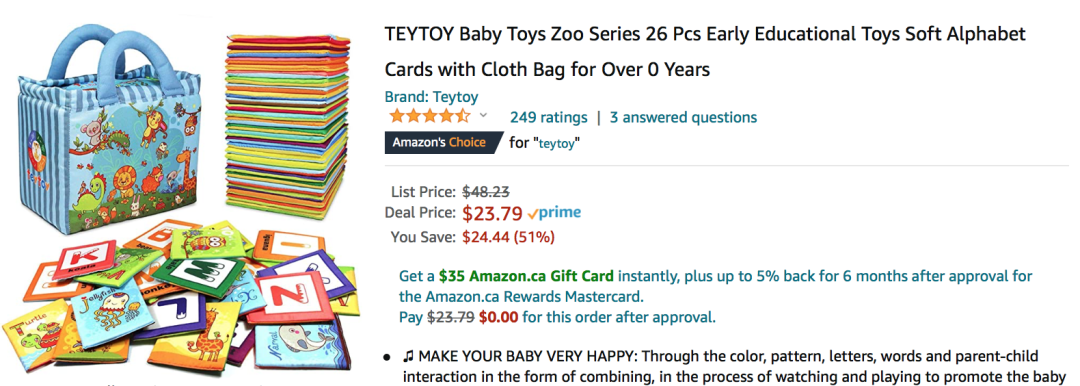Click the Prime logo icon

(x=554, y=213)
